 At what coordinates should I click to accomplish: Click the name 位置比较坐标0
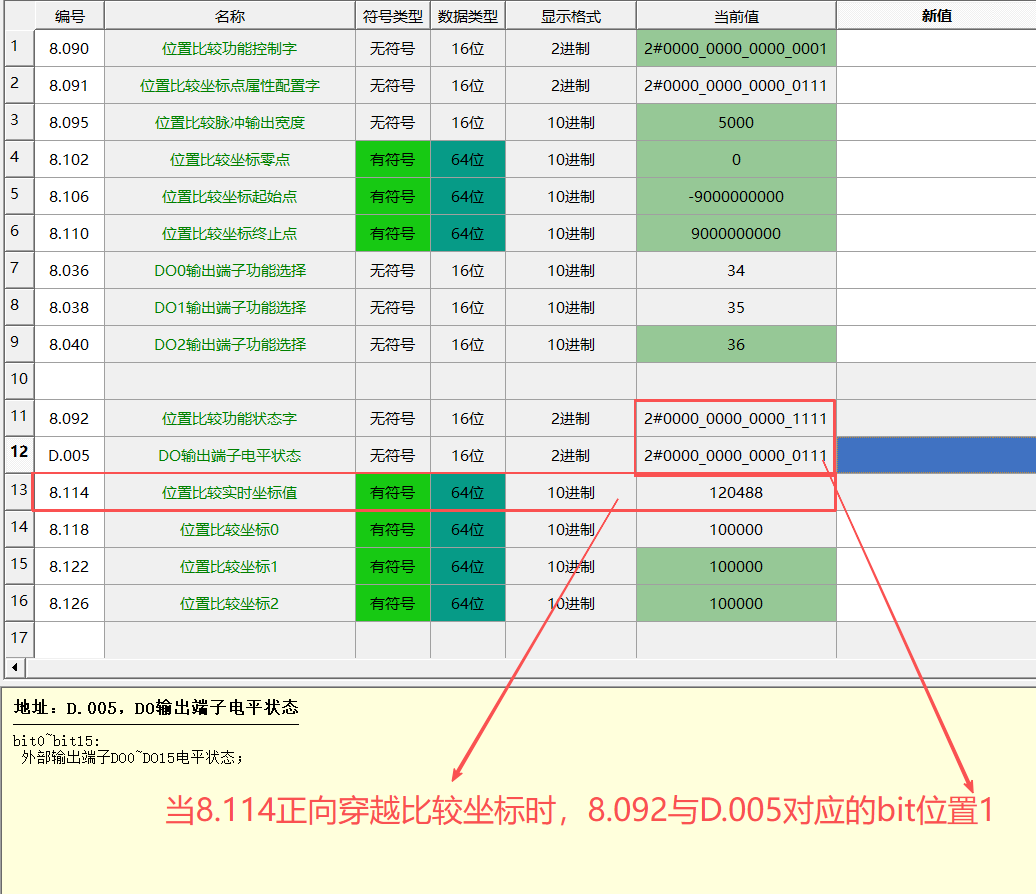(x=229, y=529)
